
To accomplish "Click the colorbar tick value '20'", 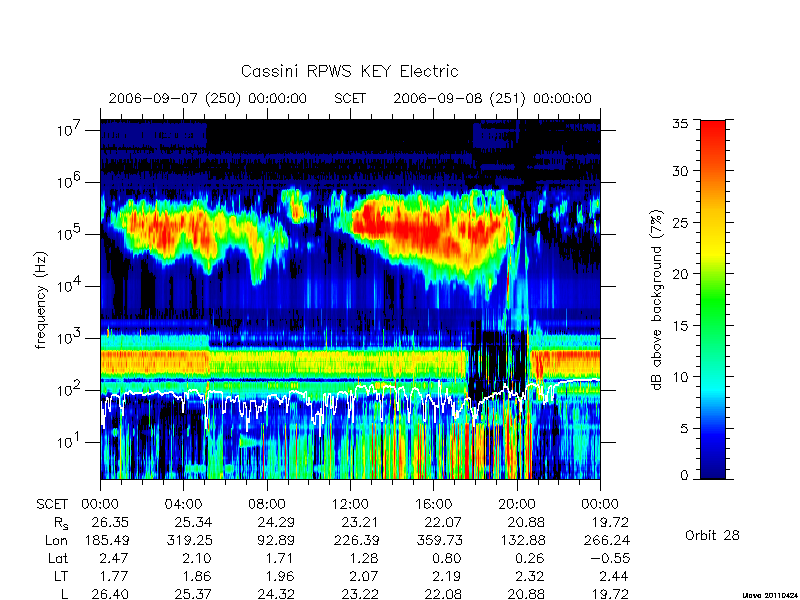I will click(x=680, y=273).
